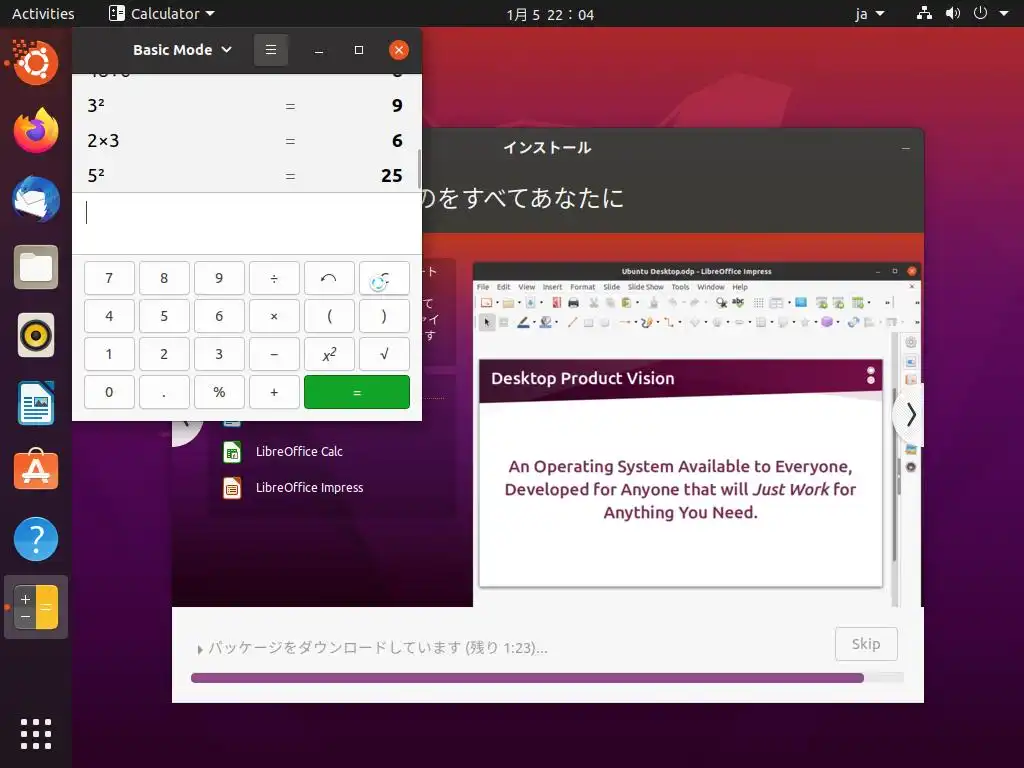Click the close parenthesis key
The image size is (1024, 768).
pyautogui.click(x=384, y=316)
